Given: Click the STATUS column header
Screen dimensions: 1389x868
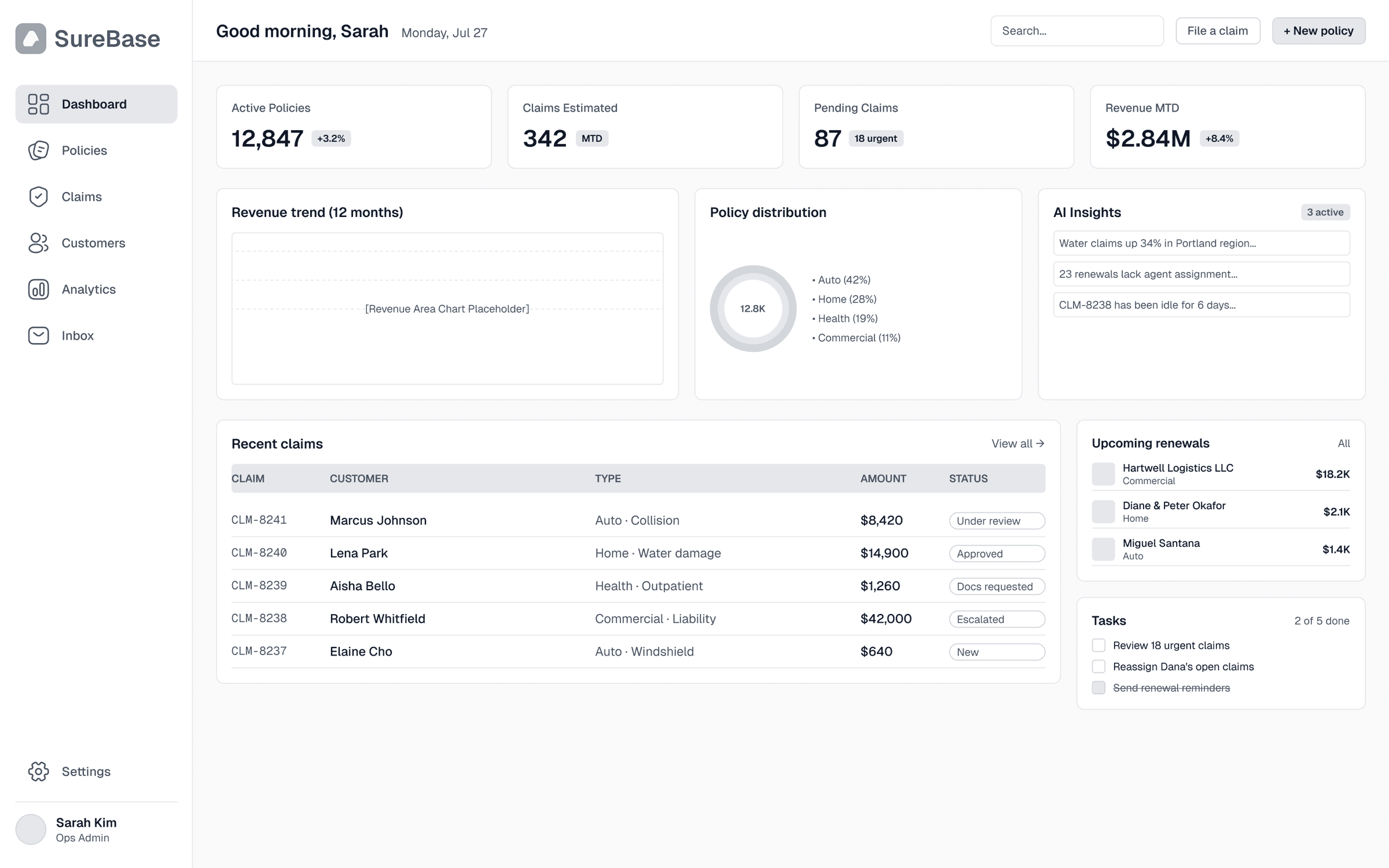Looking at the screenshot, I should [968, 479].
